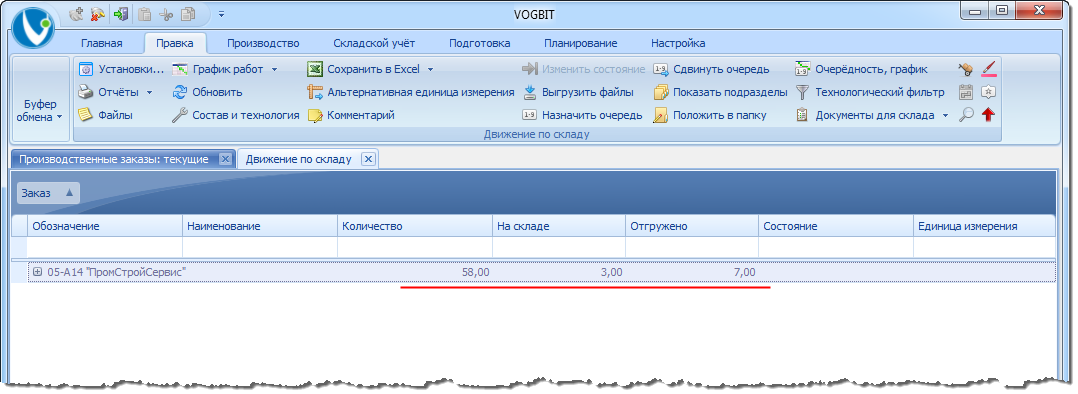The image size is (1078, 394).
Task: Open the Настройка ribbon tab
Action: (678, 43)
